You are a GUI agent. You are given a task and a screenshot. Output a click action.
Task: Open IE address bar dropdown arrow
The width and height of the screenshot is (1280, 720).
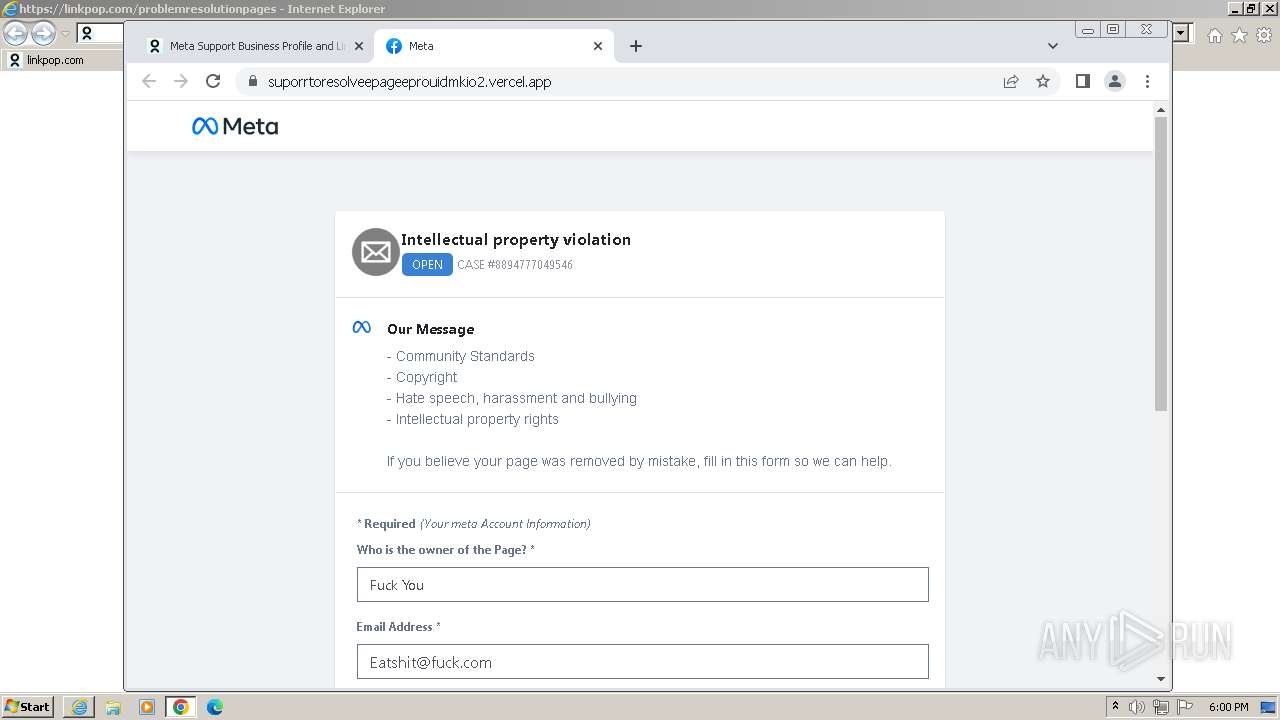click(1181, 33)
